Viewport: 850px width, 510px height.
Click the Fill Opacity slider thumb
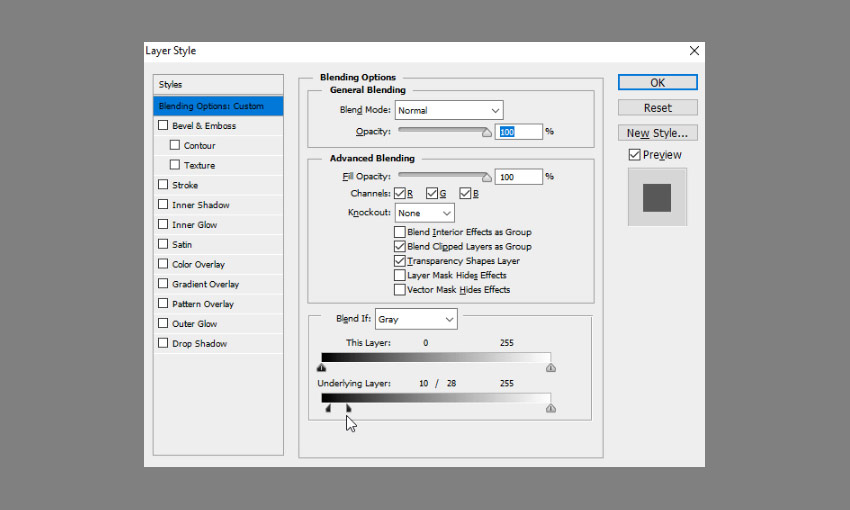[x=487, y=177]
